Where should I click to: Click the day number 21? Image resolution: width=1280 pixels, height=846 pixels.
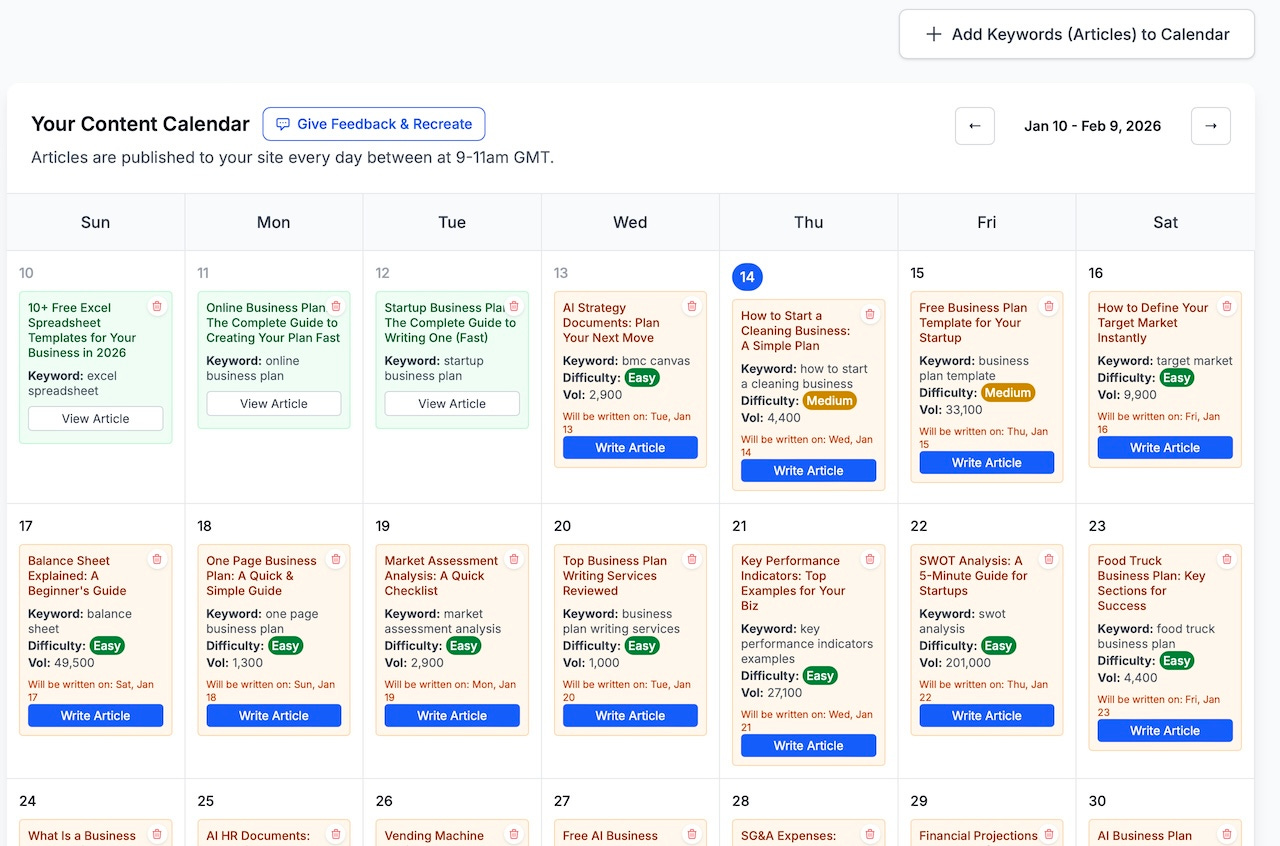pyautogui.click(x=739, y=526)
